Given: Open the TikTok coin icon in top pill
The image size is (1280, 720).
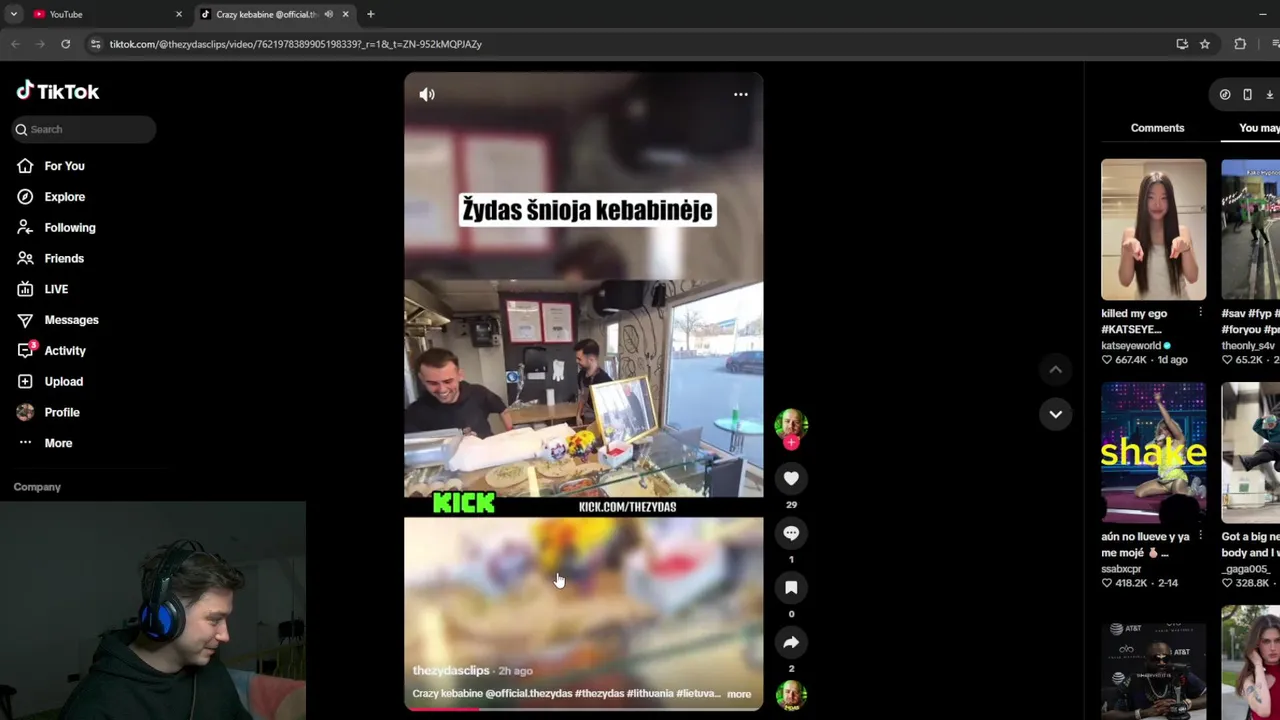Looking at the screenshot, I should (x=1225, y=95).
